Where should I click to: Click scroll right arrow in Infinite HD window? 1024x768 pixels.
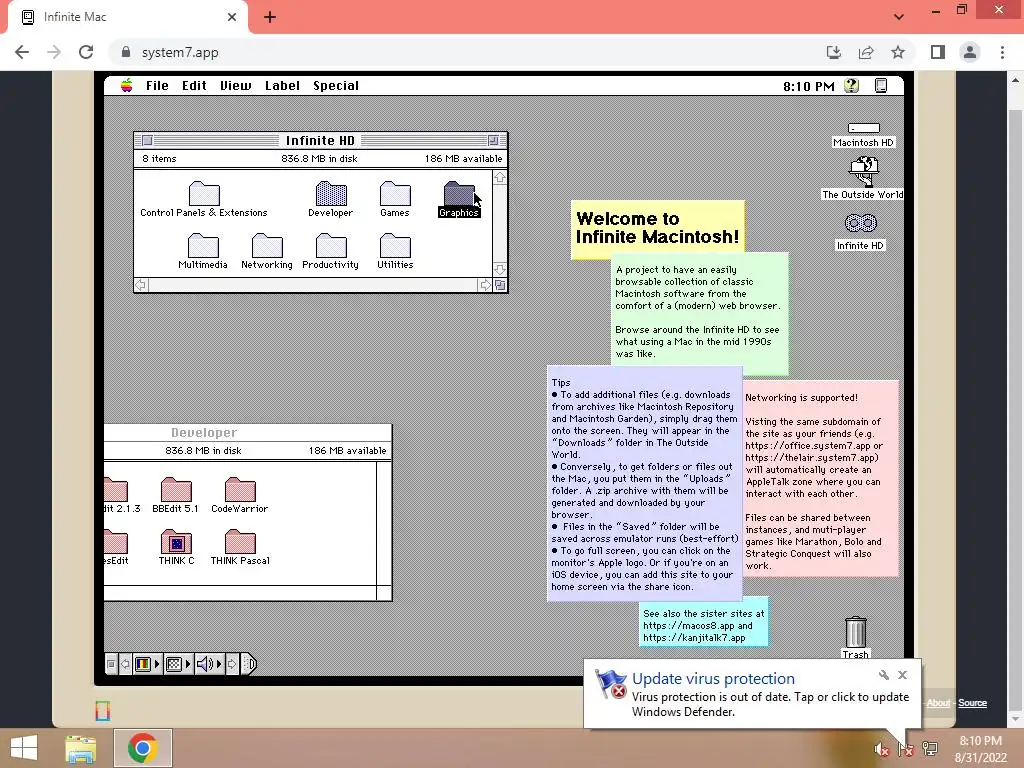(485, 285)
